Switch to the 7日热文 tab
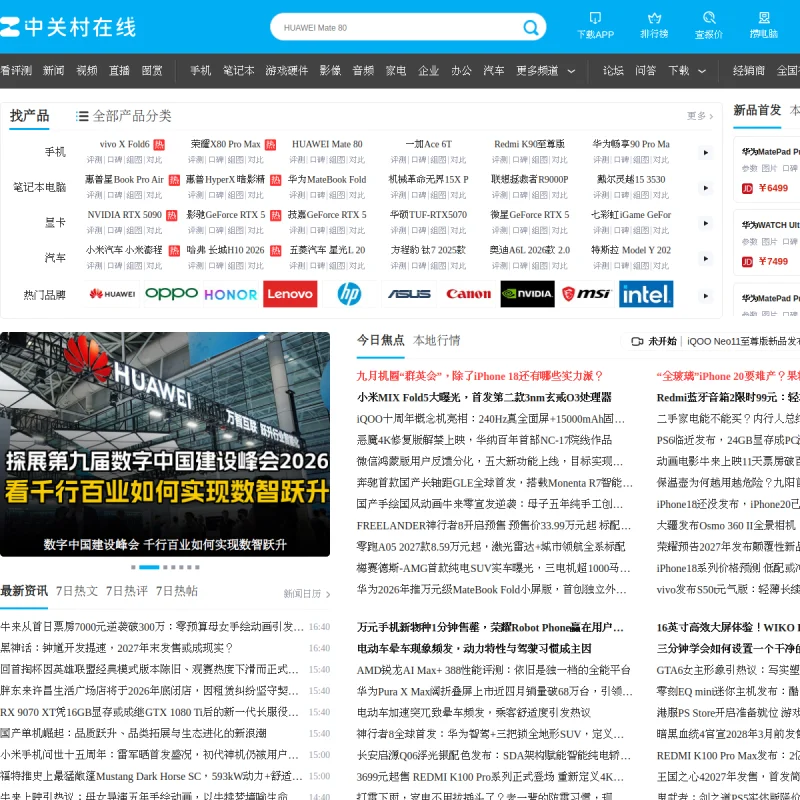800x800 pixels. coord(77,591)
